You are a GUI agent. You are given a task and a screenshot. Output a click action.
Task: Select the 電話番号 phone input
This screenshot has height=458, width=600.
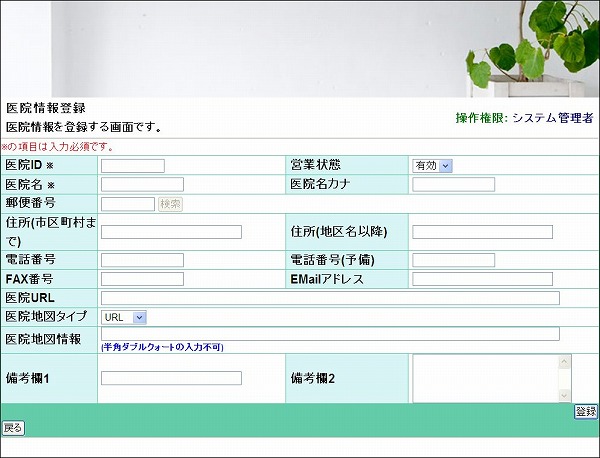pos(142,260)
